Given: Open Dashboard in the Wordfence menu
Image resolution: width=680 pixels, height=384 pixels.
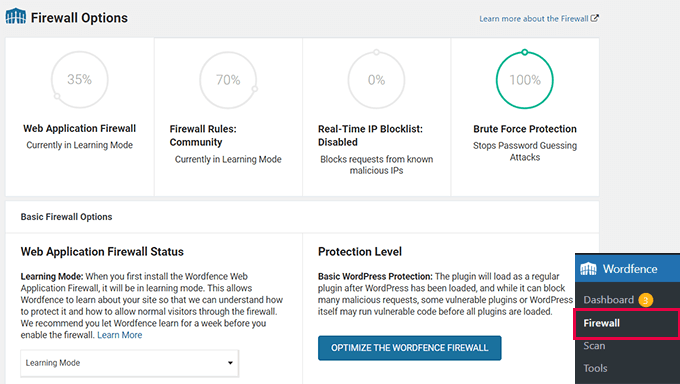Looking at the screenshot, I should click(x=608, y=300).
